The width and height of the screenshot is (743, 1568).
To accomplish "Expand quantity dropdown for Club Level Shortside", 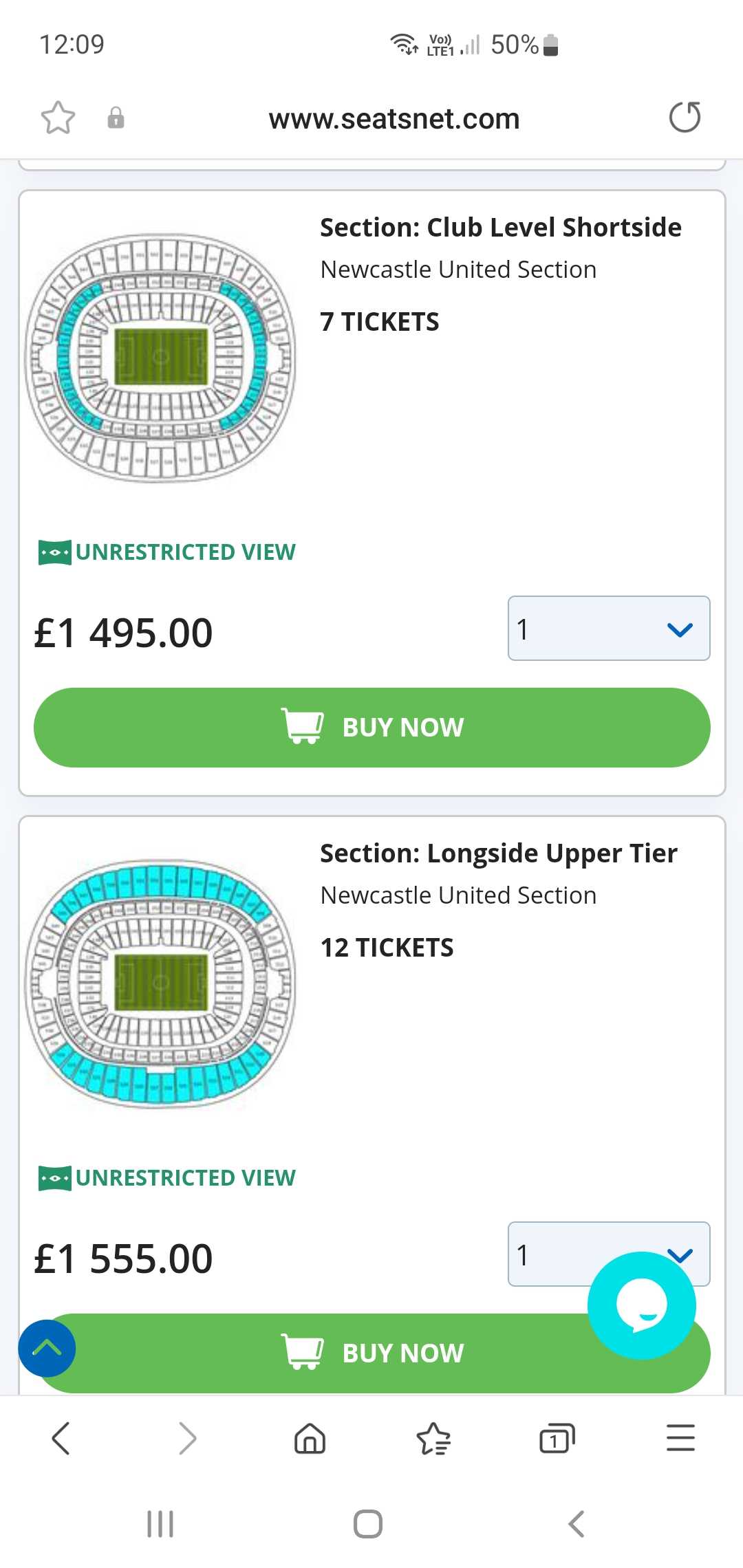I will (x=609, y=629).
